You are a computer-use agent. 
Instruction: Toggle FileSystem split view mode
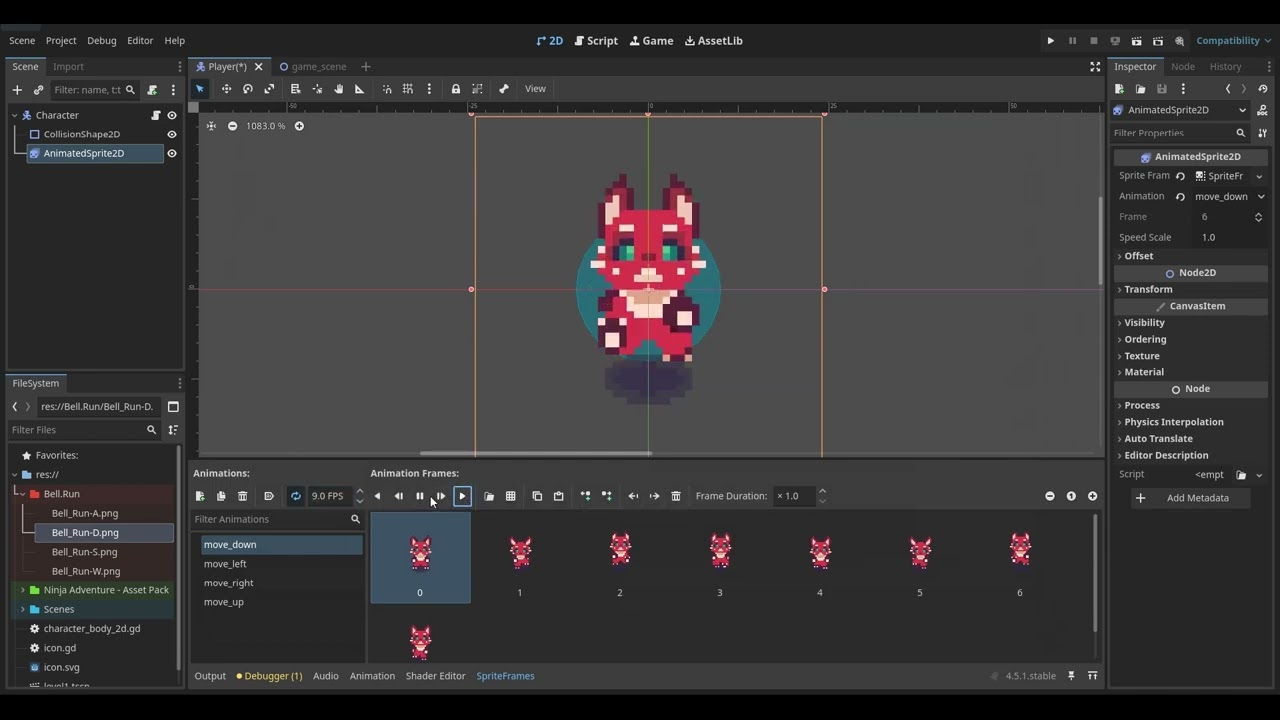tap(173, 407)
